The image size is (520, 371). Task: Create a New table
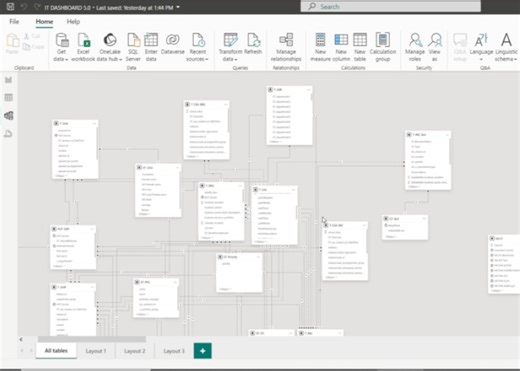(x=360, y=47)
